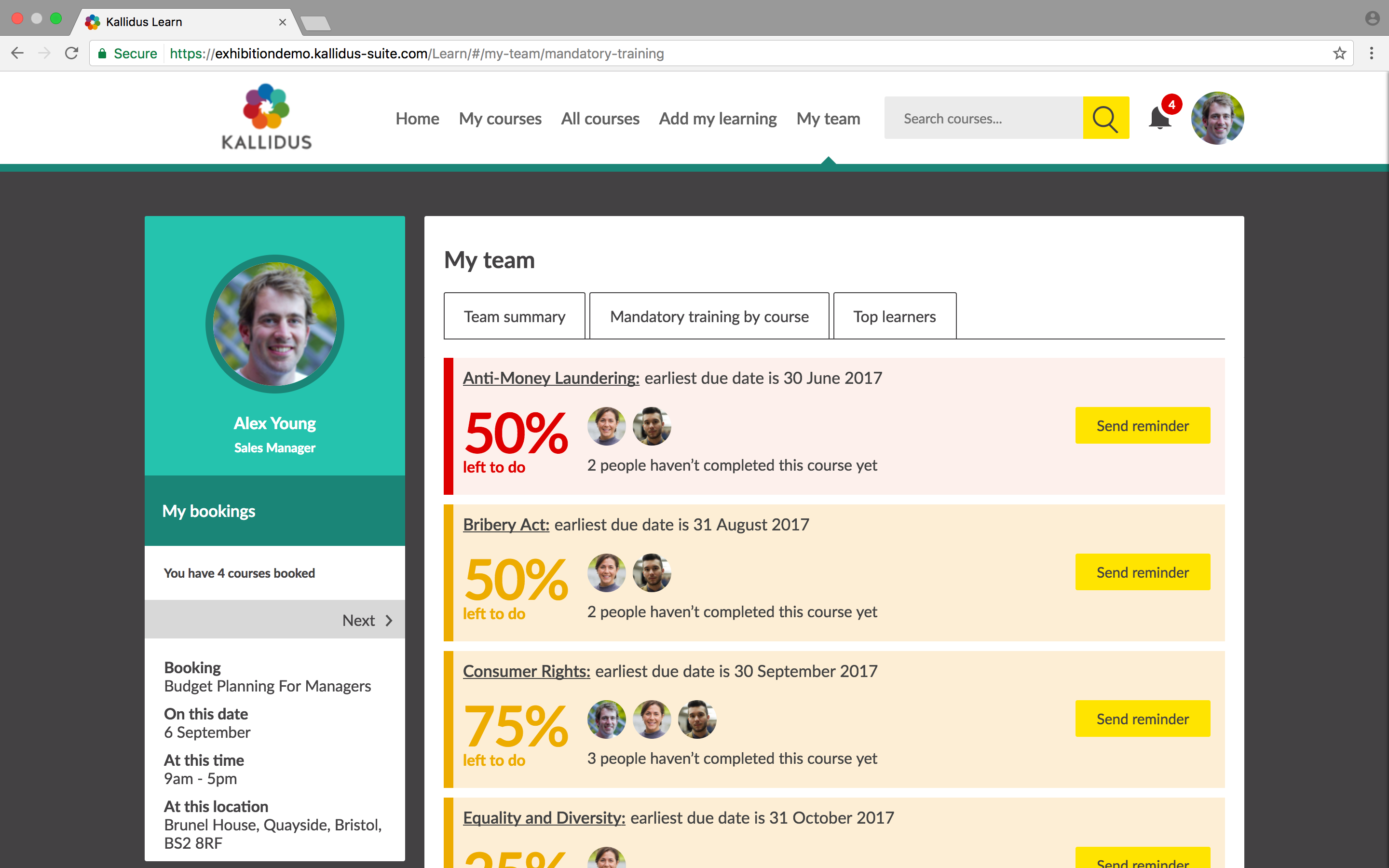Screen dimensions: 1389x868
Task: Open the notifications bell icon
Action: click(x=1159, y=118)
